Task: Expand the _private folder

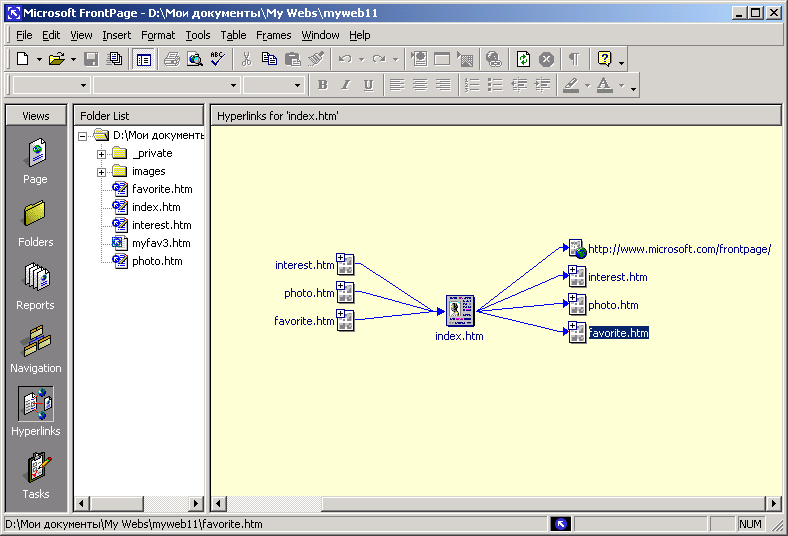Action: [x=102, y=154]
